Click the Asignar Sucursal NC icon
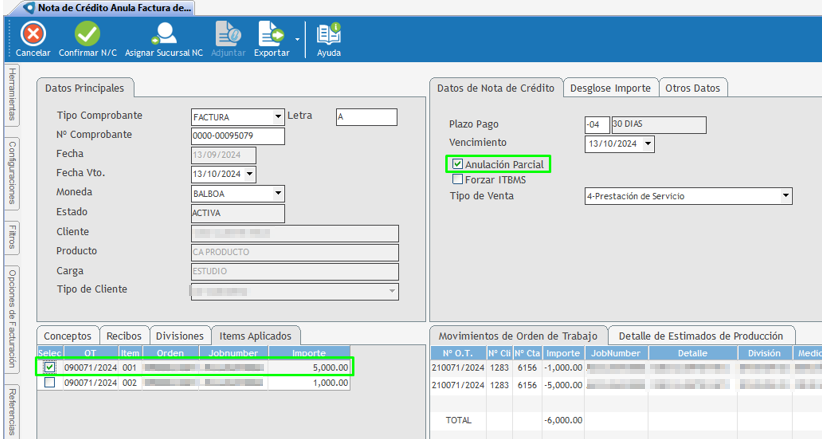Screen dimensions: 822x439 [163, 35]
